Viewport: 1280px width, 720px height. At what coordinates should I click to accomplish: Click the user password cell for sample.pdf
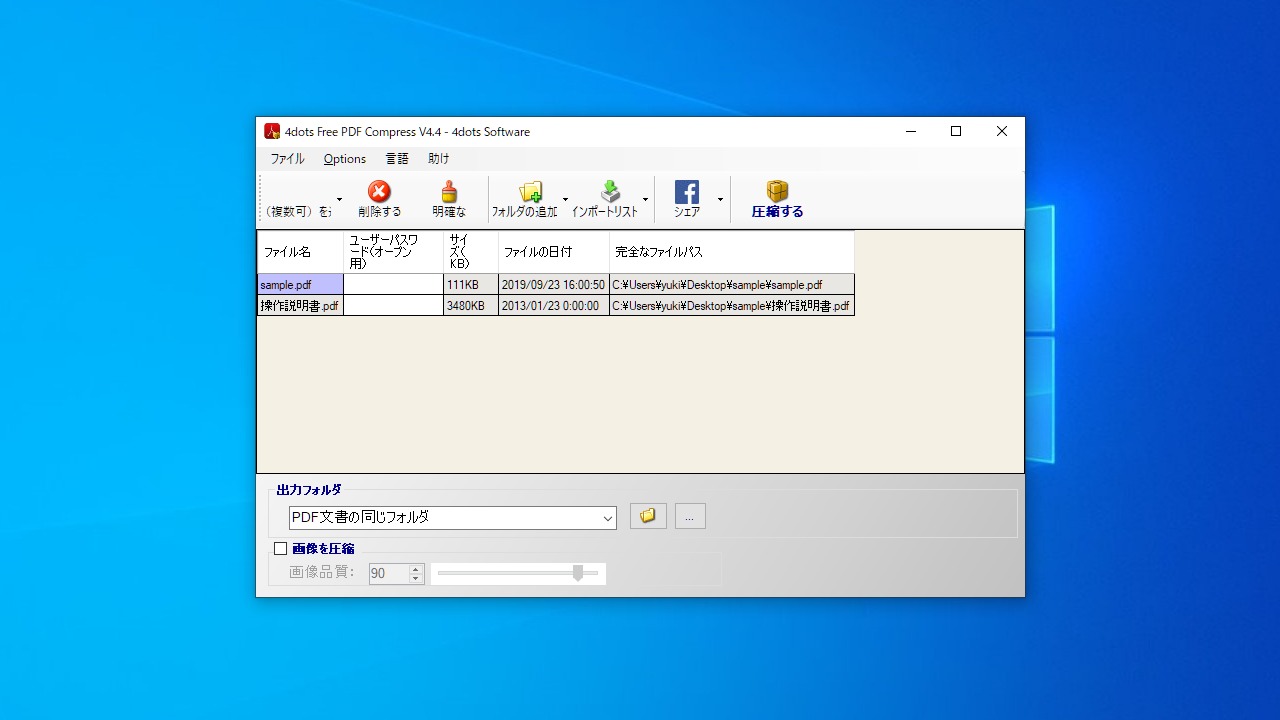(x=393, y=285)
